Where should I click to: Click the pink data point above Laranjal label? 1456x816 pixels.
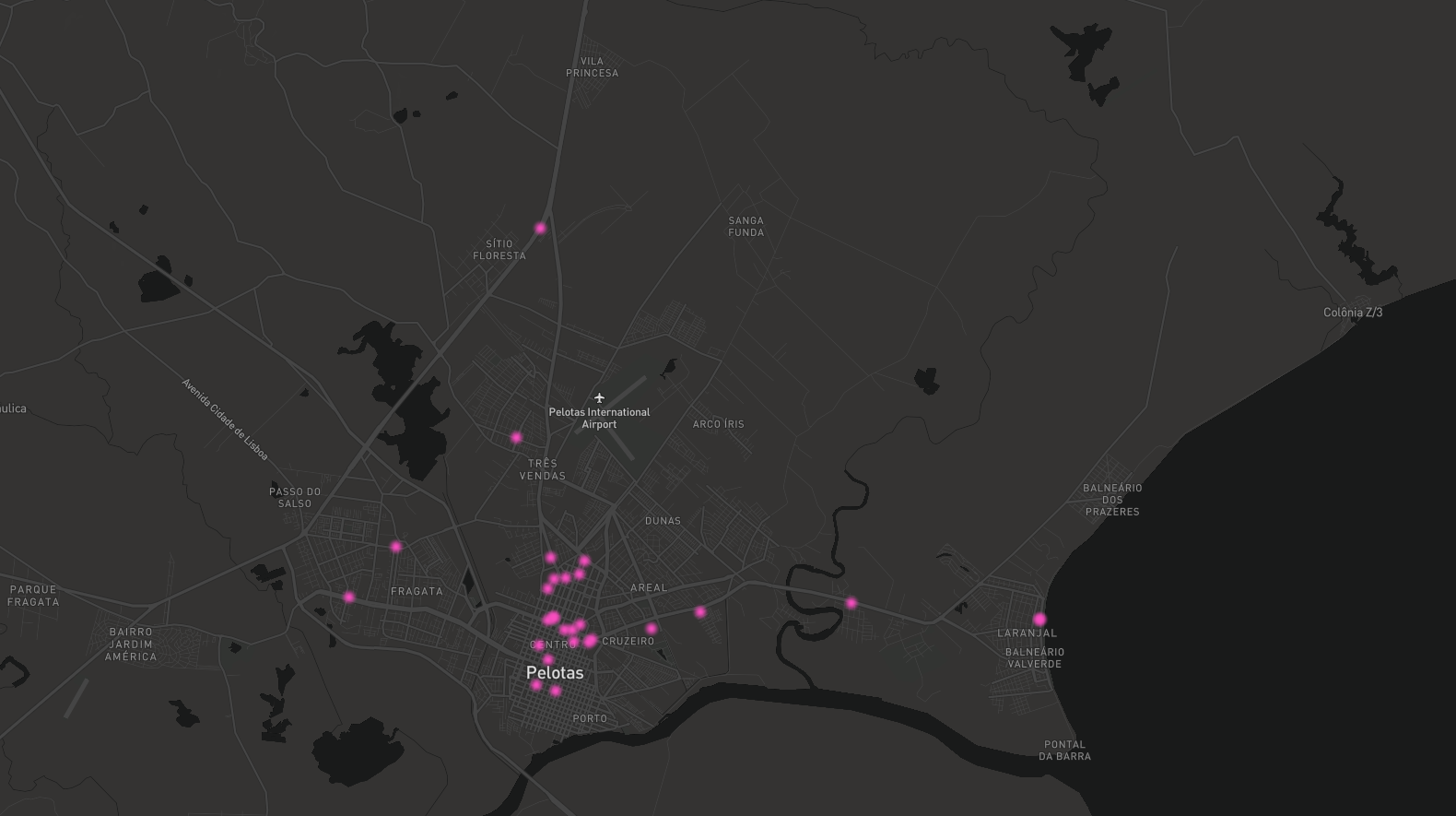1039,620
